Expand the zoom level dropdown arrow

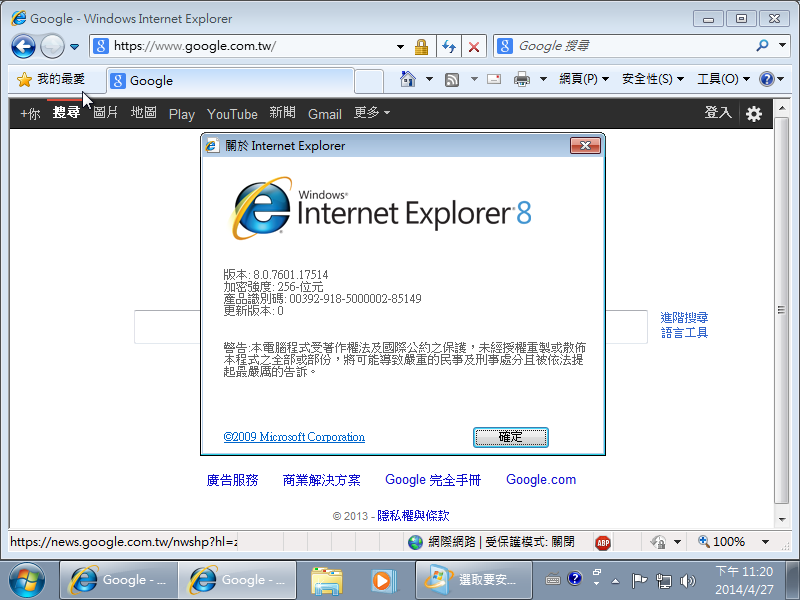(765, 542)
